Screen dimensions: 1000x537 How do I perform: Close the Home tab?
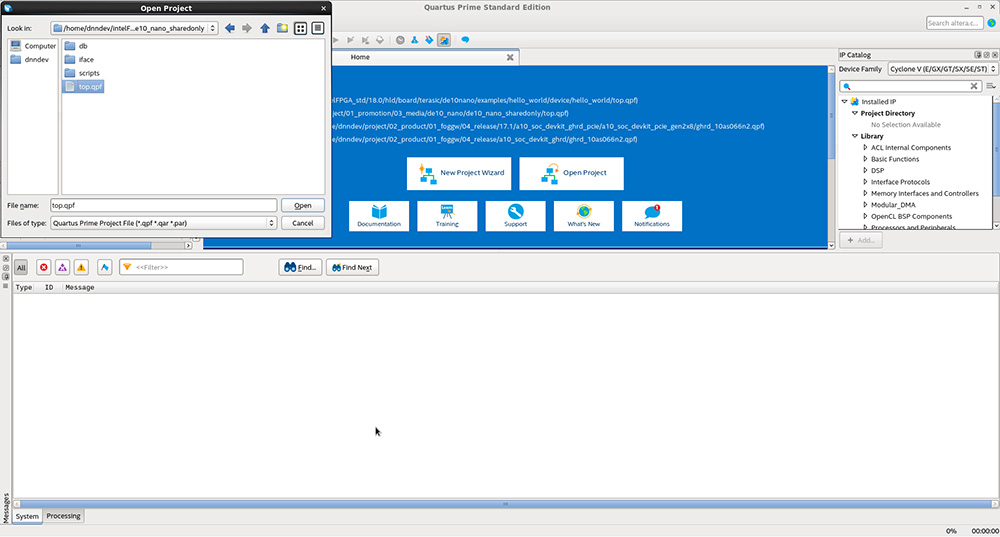510,57
